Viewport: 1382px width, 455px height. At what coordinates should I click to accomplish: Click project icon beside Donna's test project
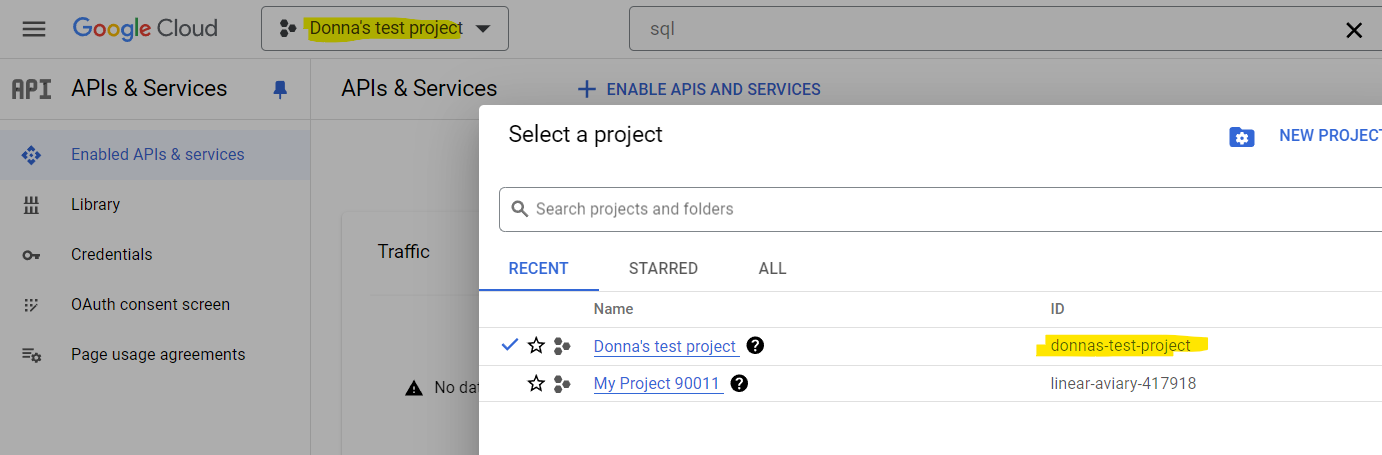click(562, 346)
